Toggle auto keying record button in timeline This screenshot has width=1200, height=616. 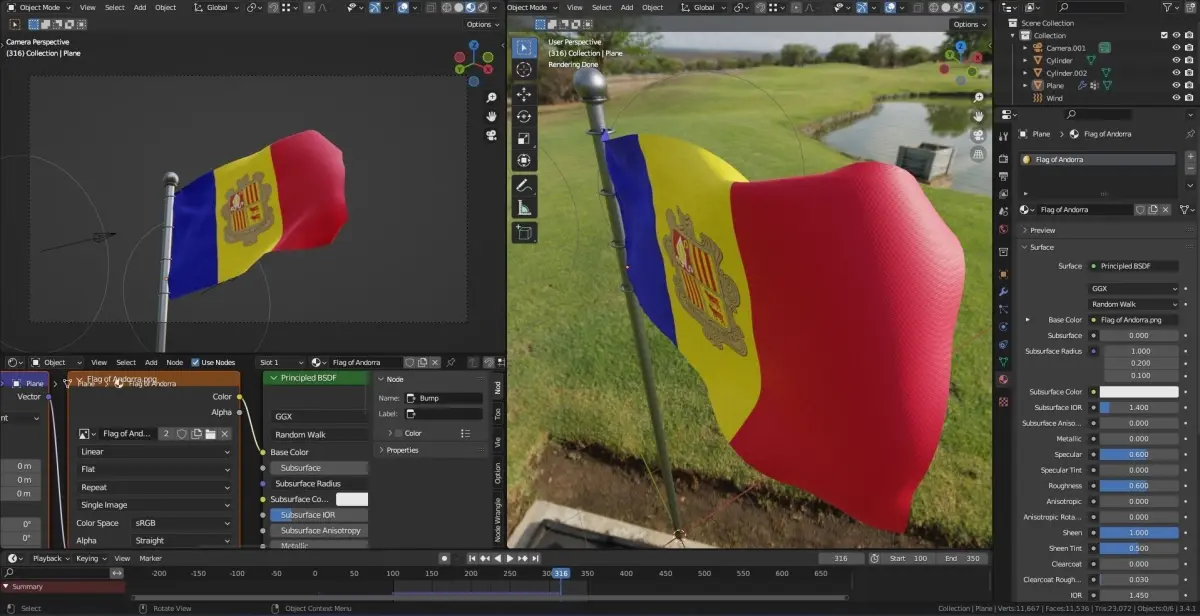(444, 558)
